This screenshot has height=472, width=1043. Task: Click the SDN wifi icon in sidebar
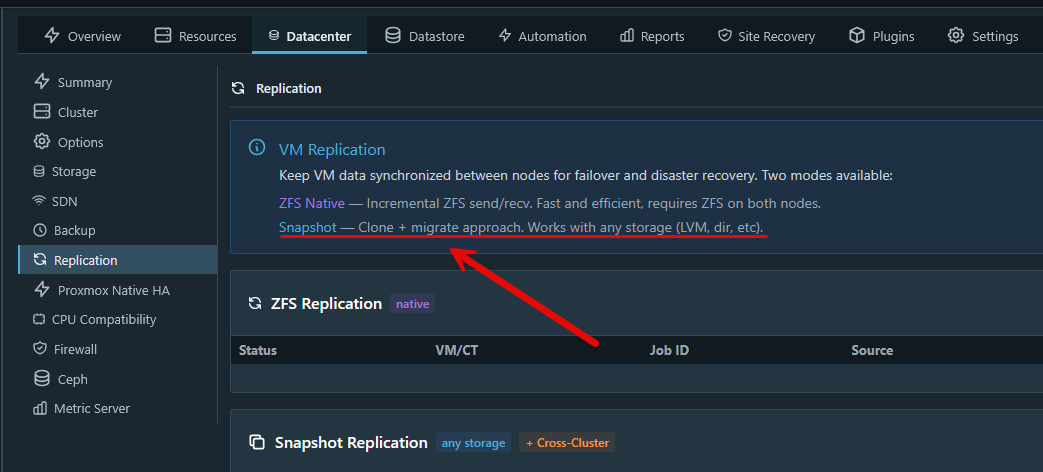tap(39, 201)
